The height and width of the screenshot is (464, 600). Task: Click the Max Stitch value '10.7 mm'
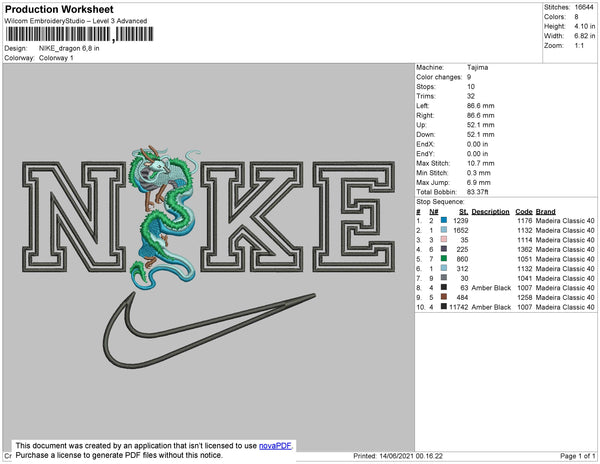pos(480,163)
